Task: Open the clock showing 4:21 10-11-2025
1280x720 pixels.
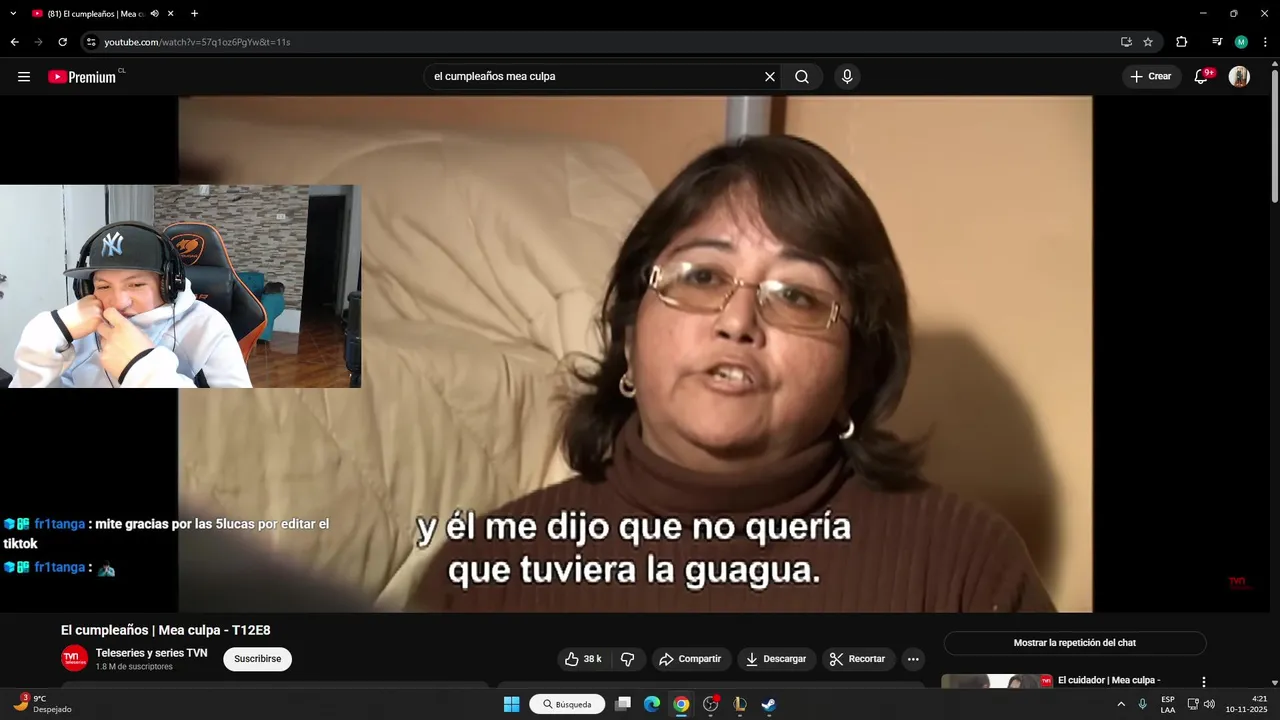Action: point(1248,704)
